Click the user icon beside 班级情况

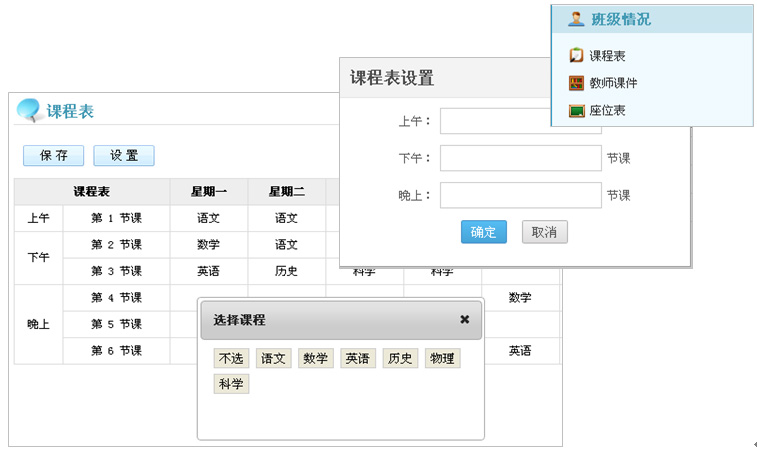pos(576,19)
